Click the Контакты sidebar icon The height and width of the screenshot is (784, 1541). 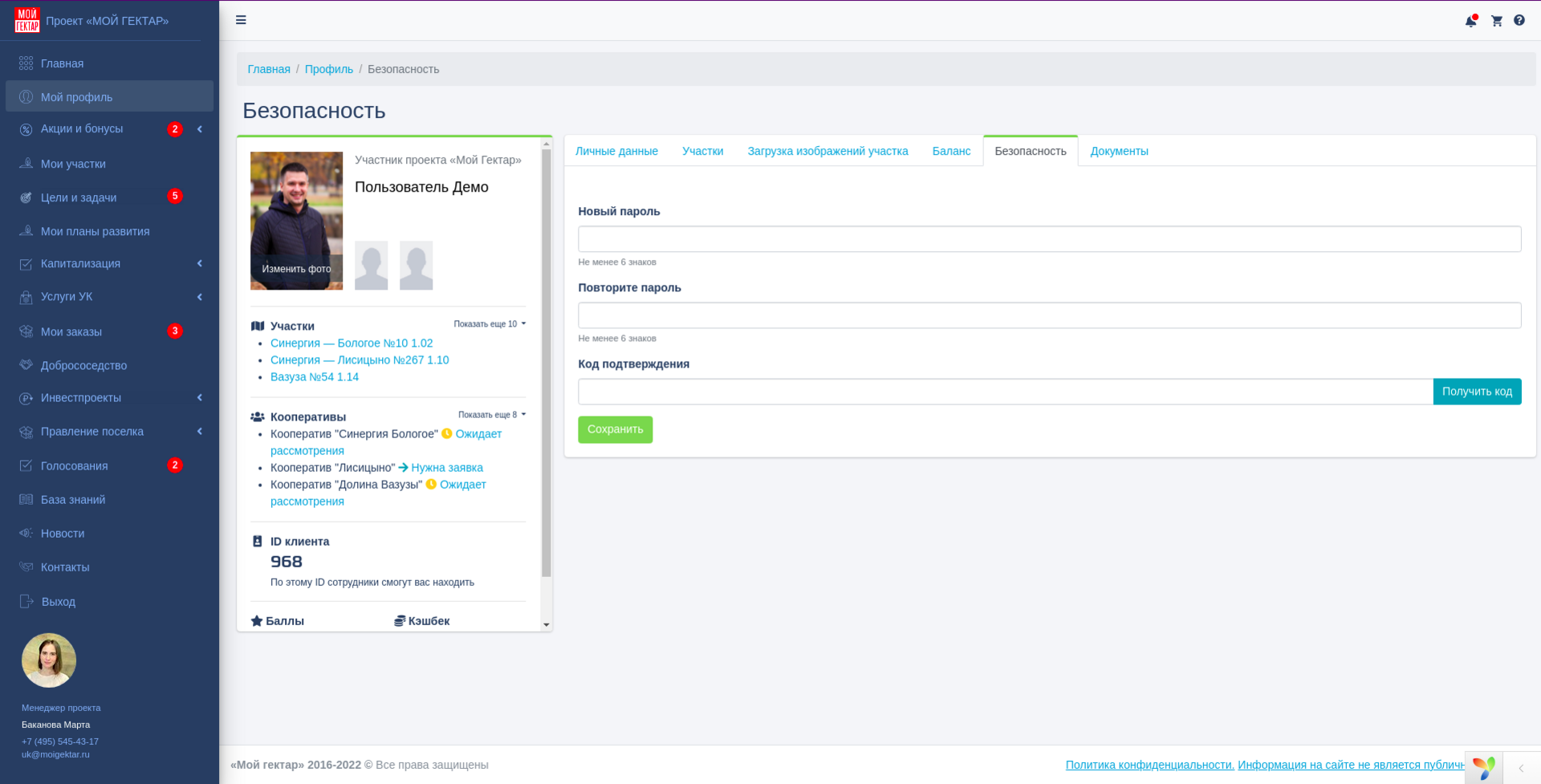(x=26, y=567)
